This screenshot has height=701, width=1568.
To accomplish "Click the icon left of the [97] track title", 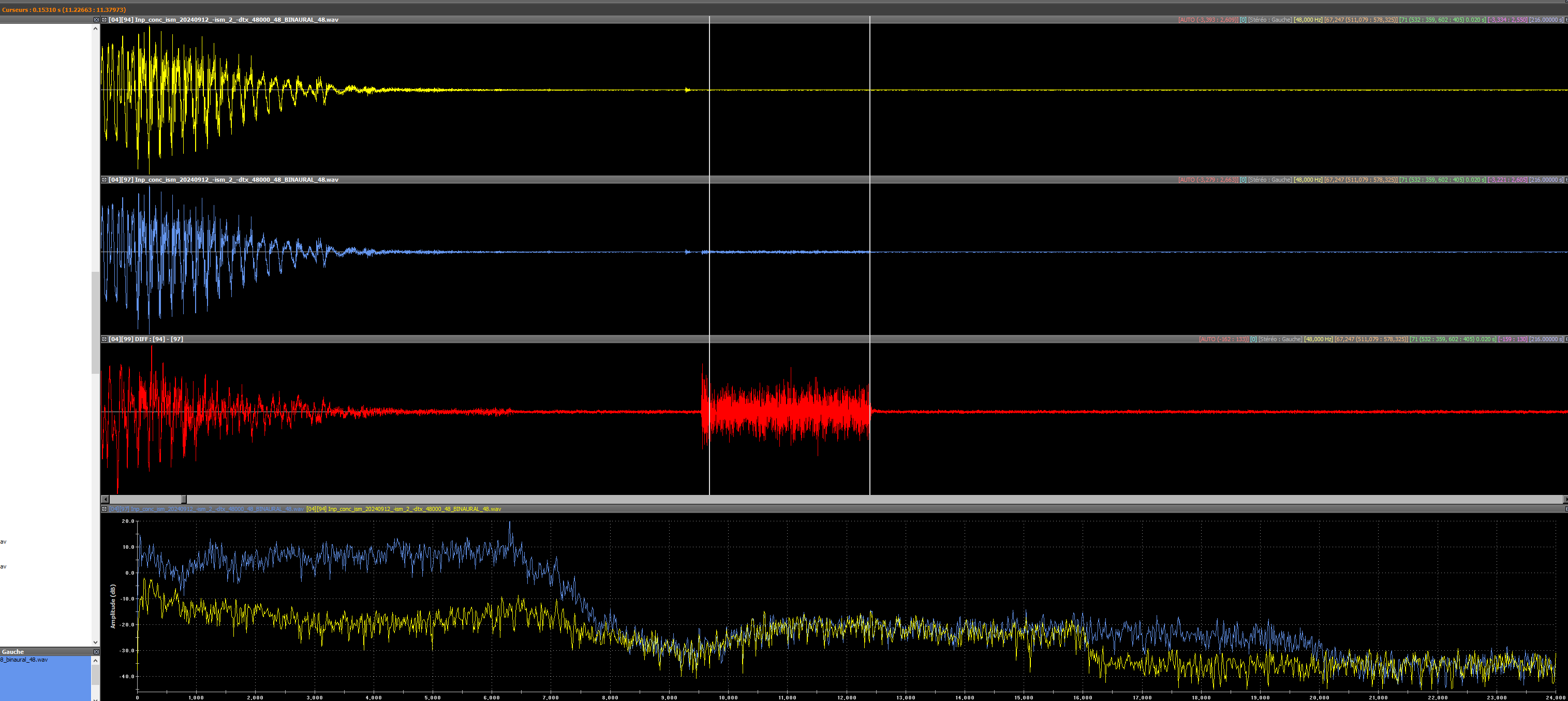I will point(104,180).
